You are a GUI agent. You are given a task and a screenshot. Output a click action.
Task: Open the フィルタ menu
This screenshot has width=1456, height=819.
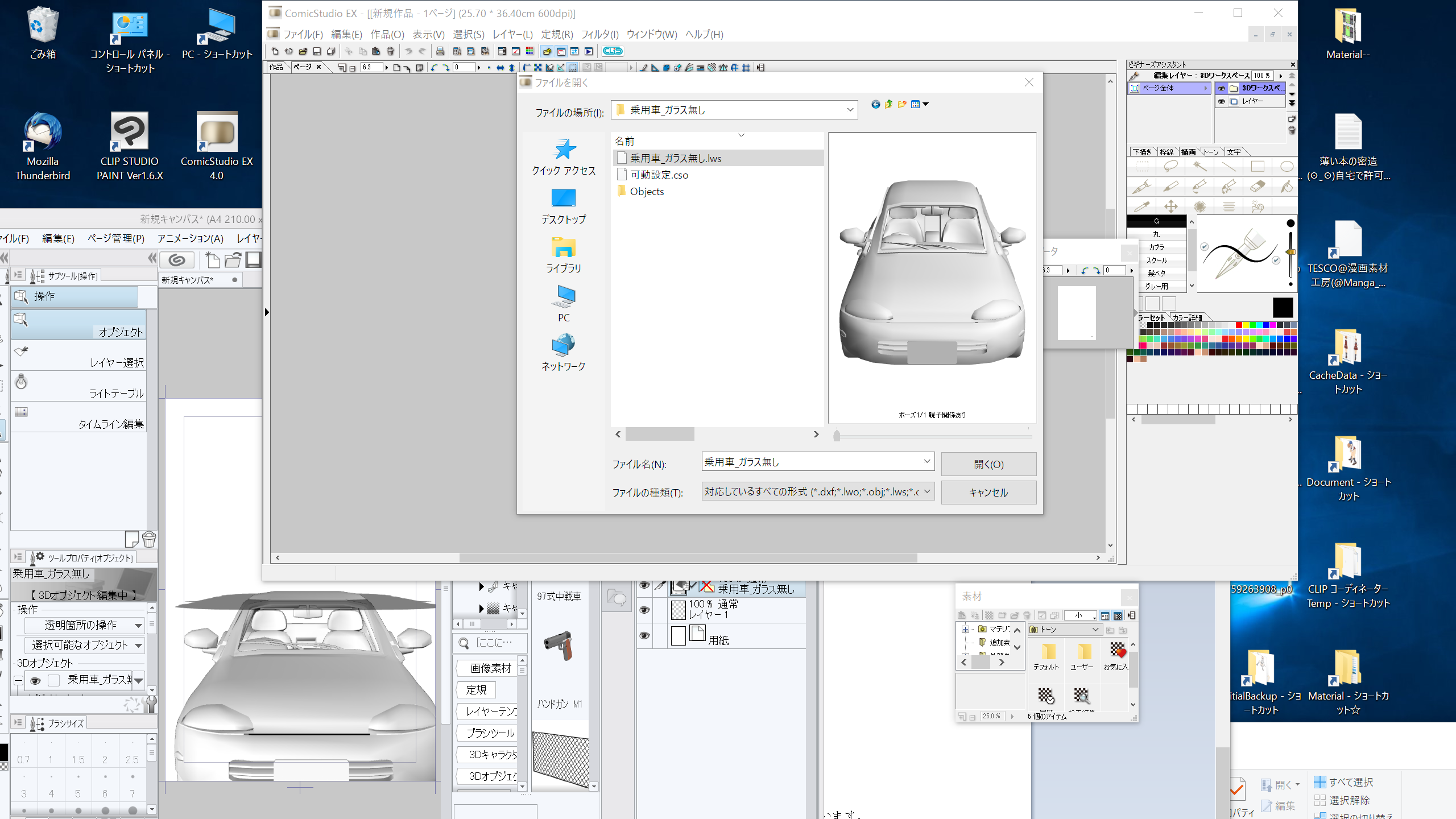click(599, 34)
